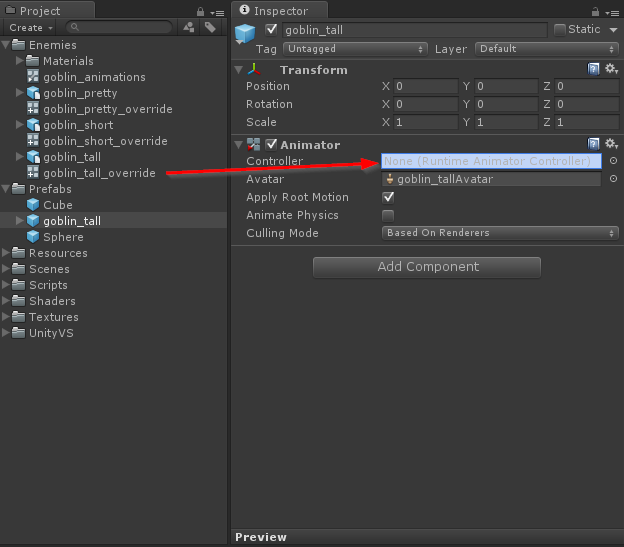Toggle the Inspector panel lock icon

click(595, 12)
